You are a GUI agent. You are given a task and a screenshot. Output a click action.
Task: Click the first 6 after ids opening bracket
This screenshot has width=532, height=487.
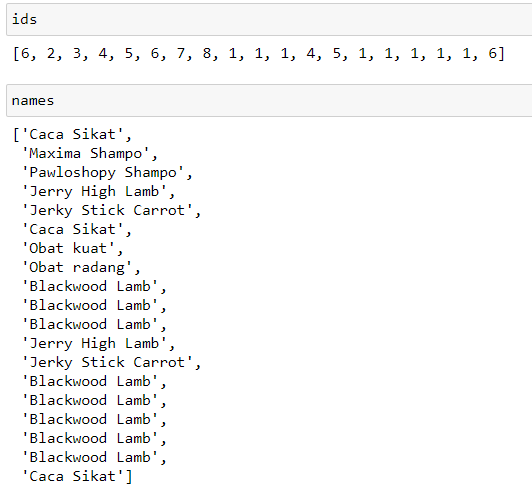pyautogui.click(x=25, y=54)
